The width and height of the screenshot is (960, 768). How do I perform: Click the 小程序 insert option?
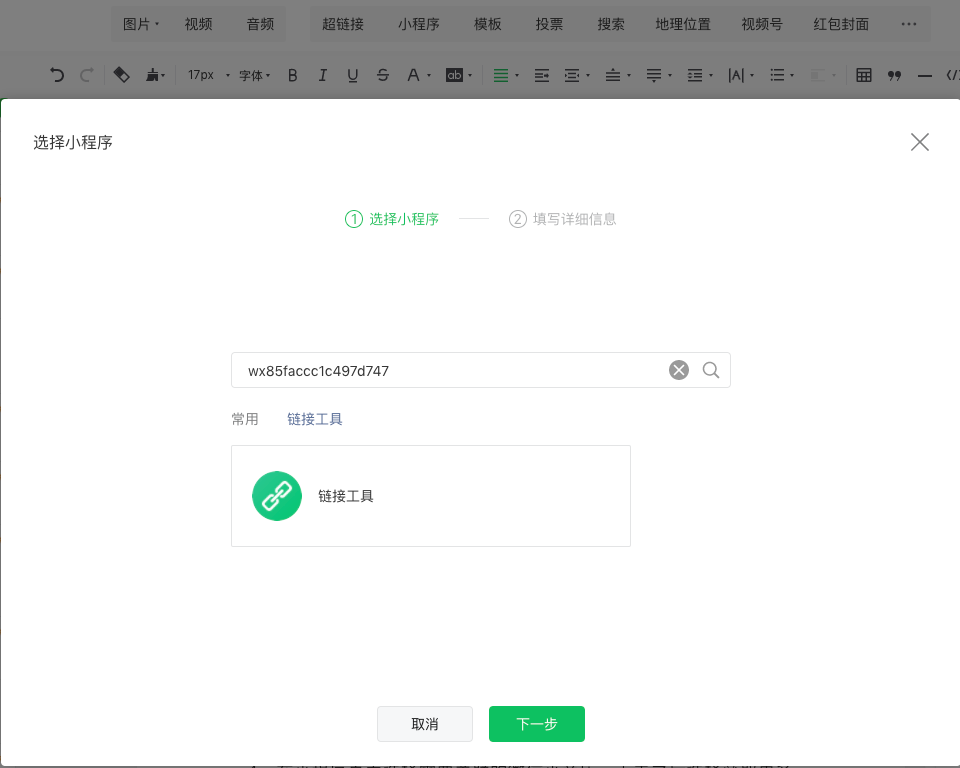pos(419,24)
